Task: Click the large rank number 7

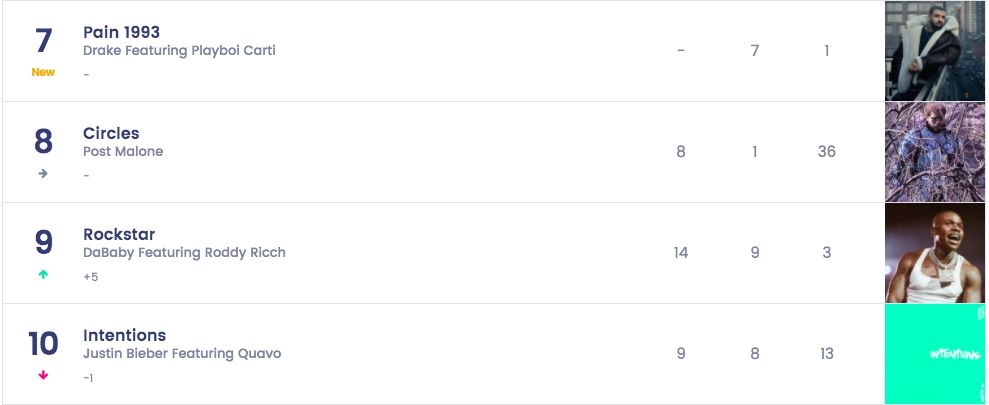Action: pyautogui.click(x=43, y=41)
